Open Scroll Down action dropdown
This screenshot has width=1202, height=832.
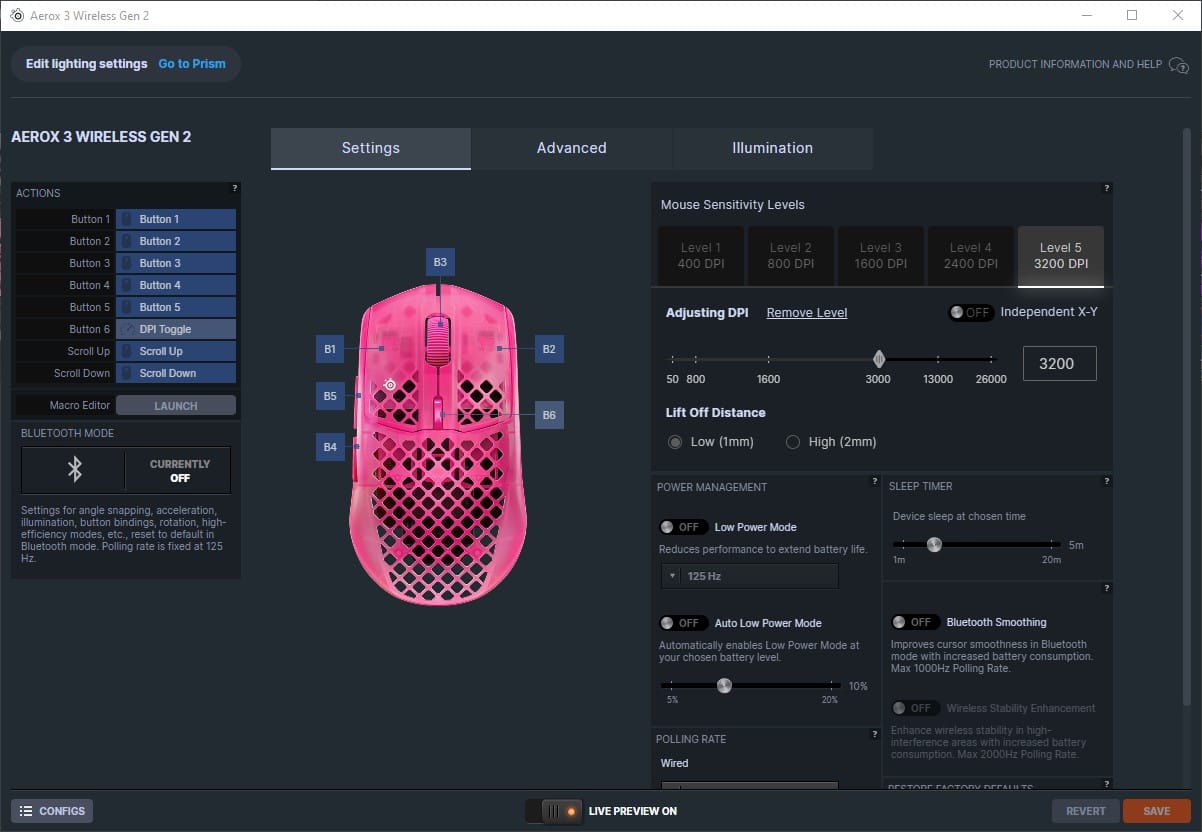(176, 373)
